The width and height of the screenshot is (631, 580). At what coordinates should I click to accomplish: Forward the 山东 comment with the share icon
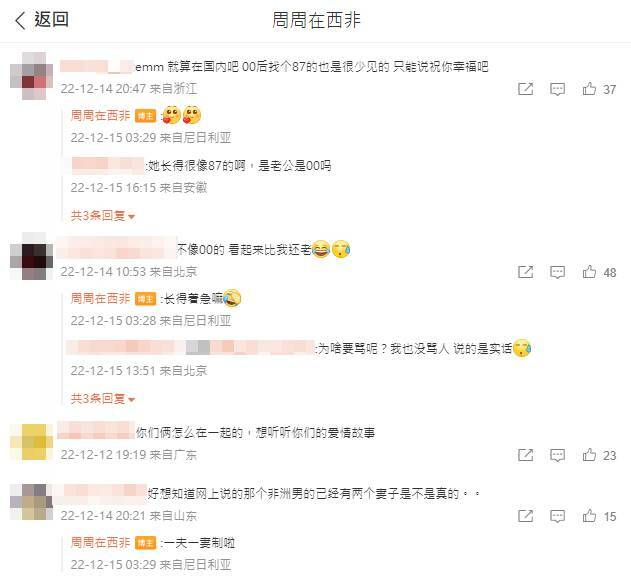click(526, 516)
